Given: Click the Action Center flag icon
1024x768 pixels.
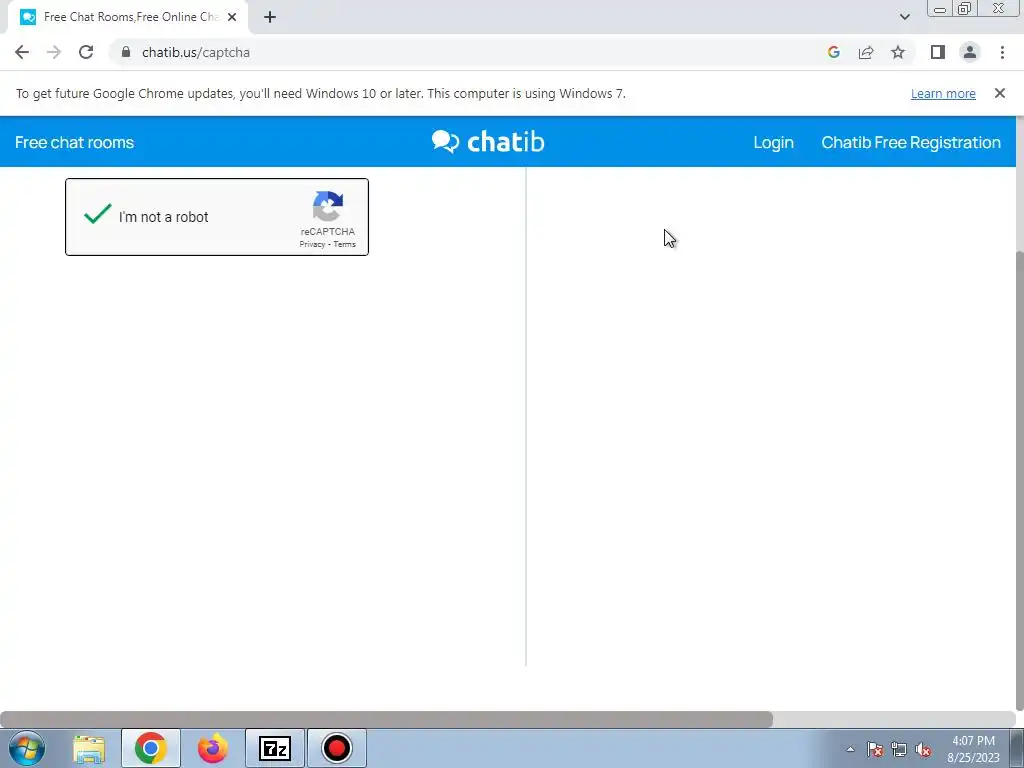Looking at the screenshot, I should coord(875,750).
